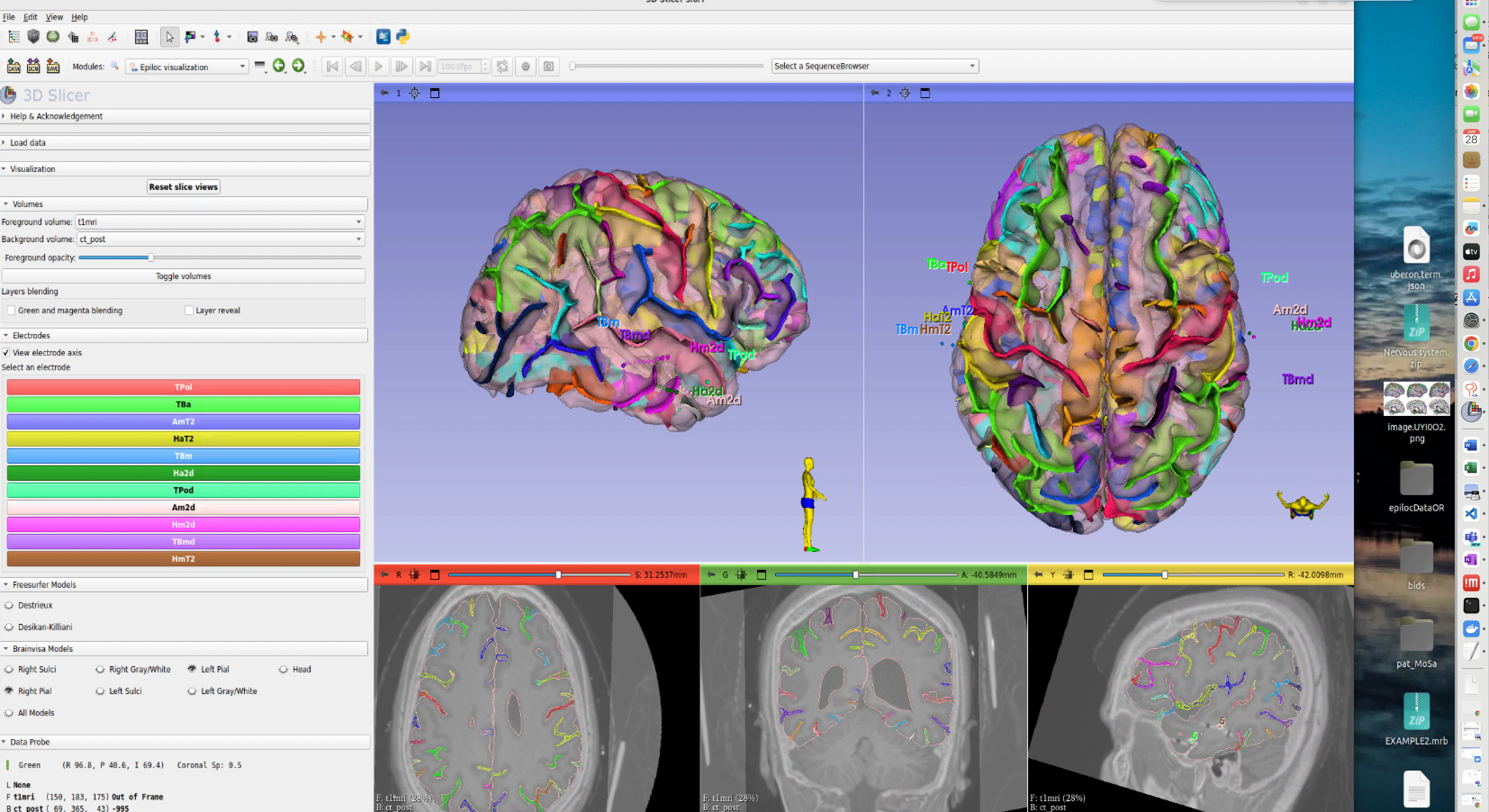The image size is (1489, 812).
Task: Click the DICOM load icon
Action: point(33,66)
